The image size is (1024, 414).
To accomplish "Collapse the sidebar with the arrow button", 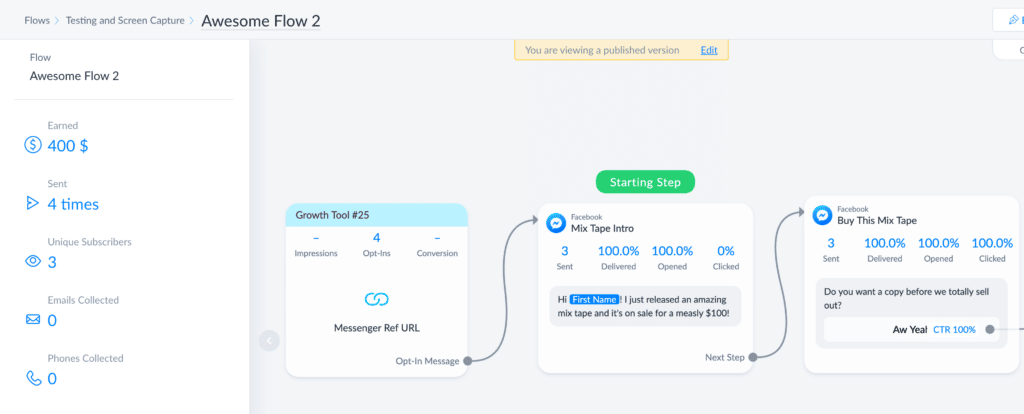I will 269,341.
